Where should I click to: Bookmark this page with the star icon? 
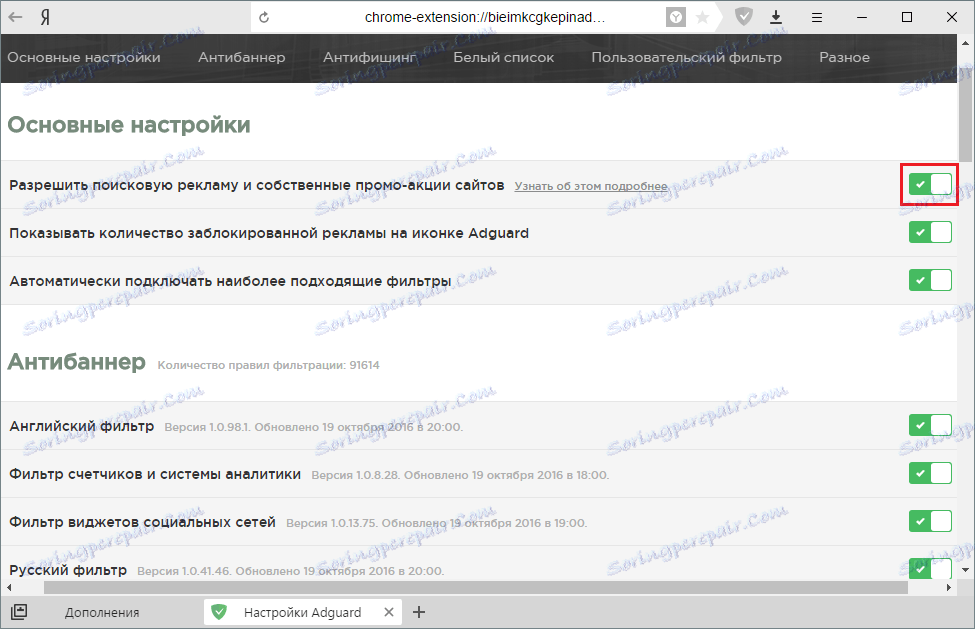[703, 17]
